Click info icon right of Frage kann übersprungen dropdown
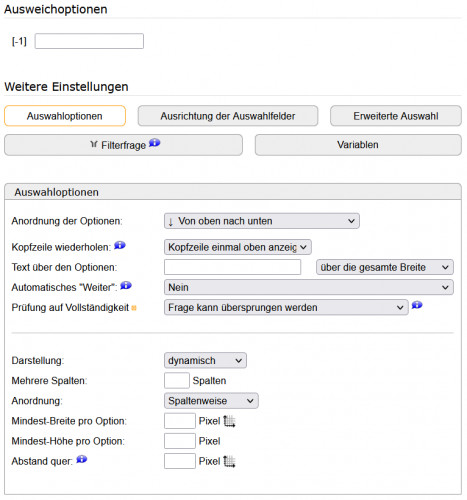The height and width of the screenshot is (500, 467). [417, 305]
